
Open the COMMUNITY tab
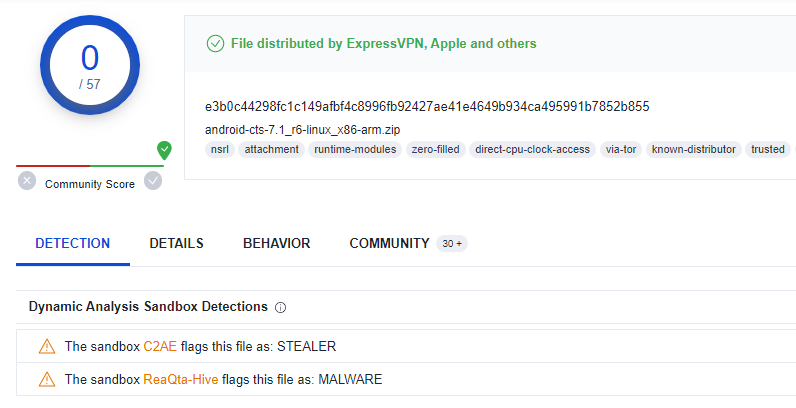click(389, 244)
